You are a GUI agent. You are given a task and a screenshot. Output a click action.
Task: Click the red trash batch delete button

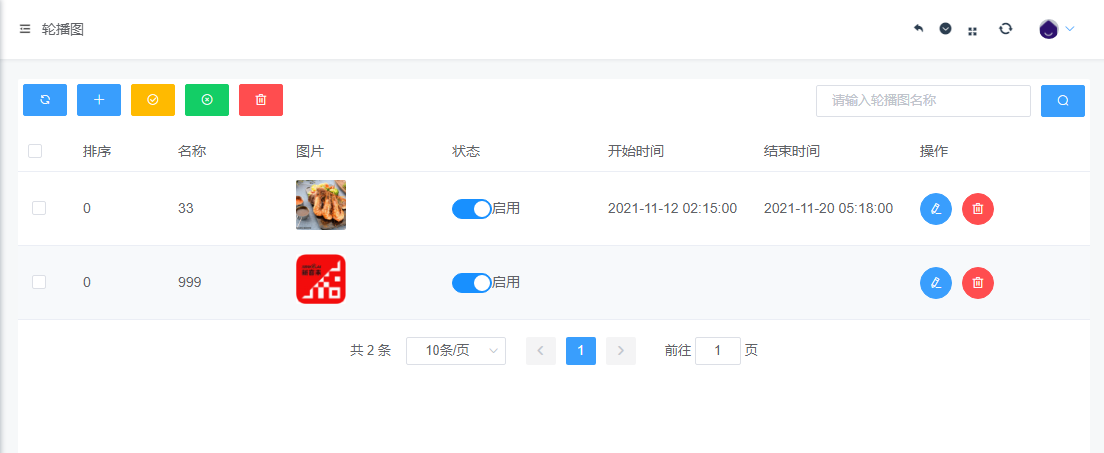(x=261, y=100)
